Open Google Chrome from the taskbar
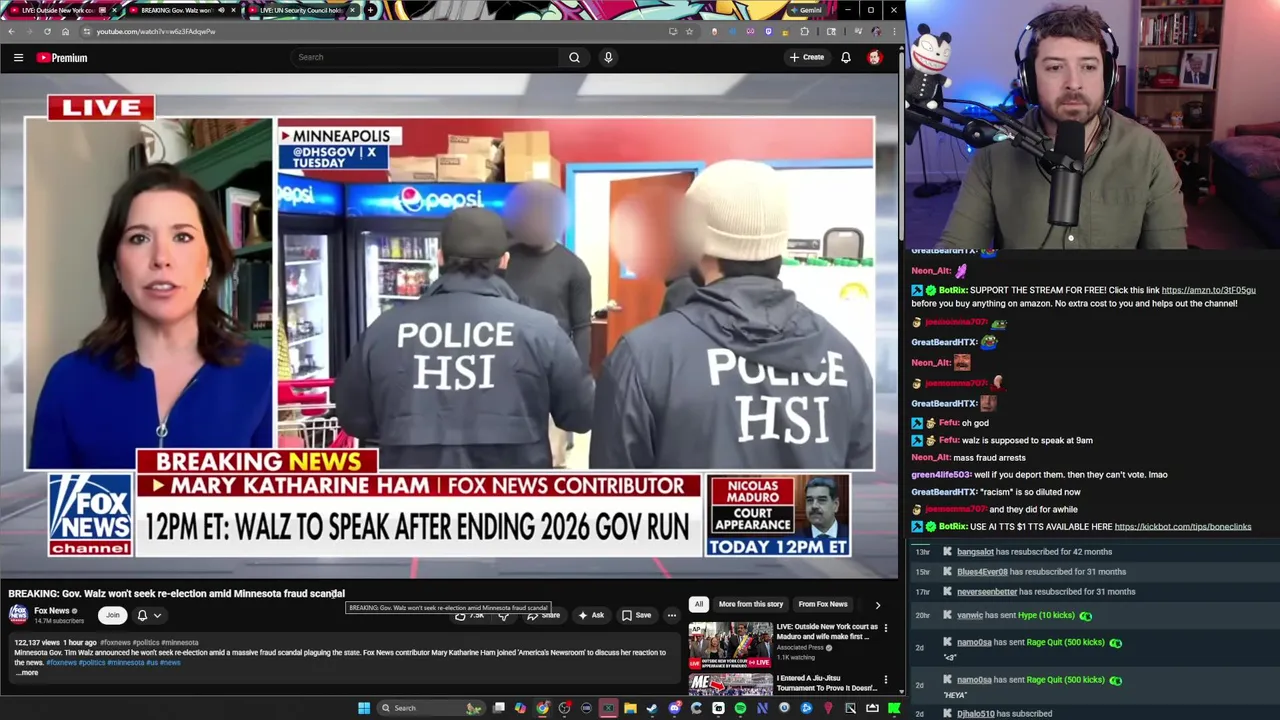1280x720 pixels. tap(542, 708)
